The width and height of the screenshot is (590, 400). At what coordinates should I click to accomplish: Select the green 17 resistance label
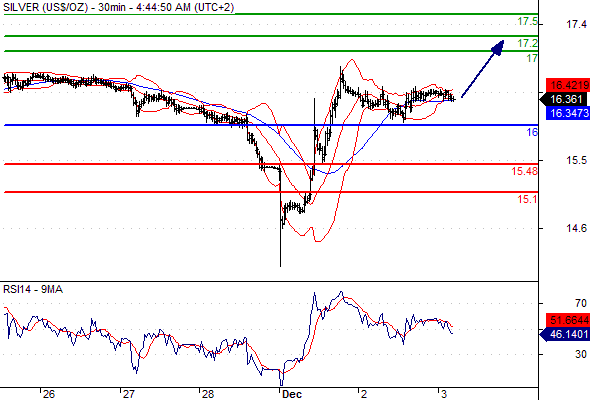point(532,58)
